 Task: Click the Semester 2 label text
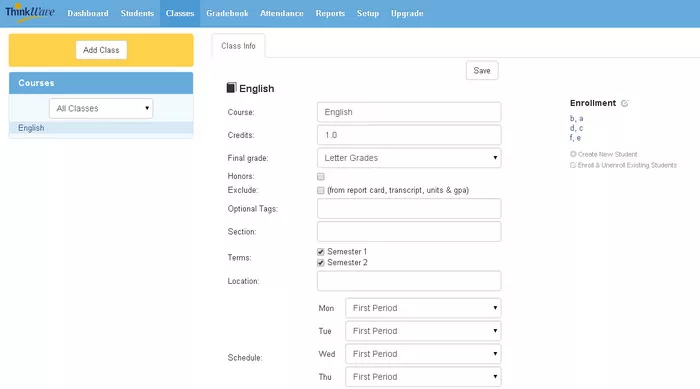347,263
